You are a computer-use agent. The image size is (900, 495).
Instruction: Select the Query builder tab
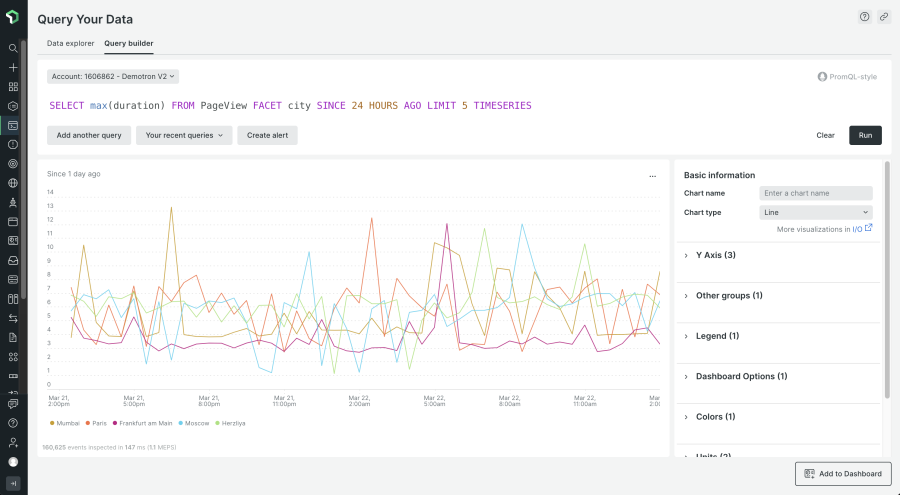(x=128, y=44)
